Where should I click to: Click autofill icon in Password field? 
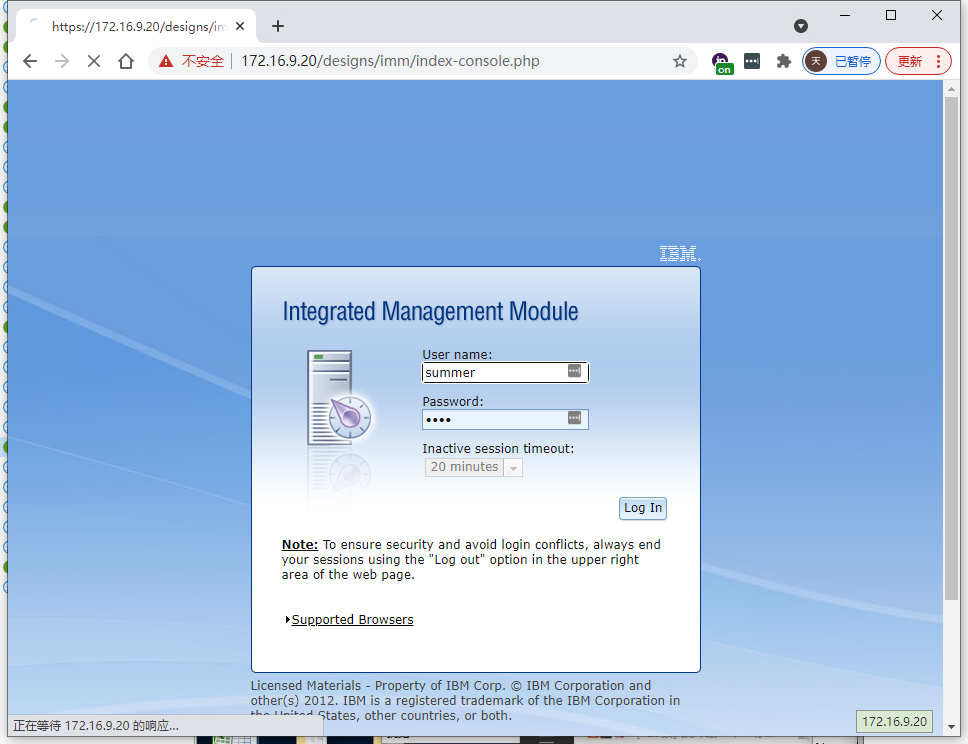[574, 418]
